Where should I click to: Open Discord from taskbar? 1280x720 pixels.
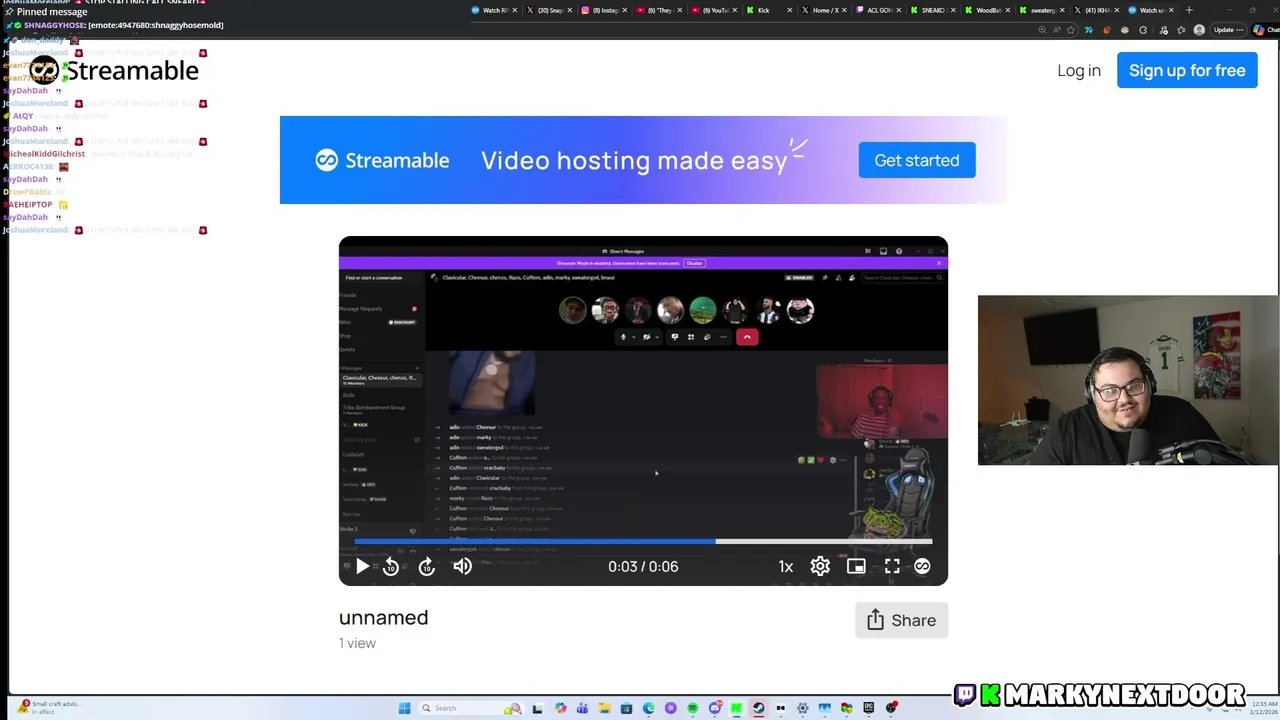point(715,708)
